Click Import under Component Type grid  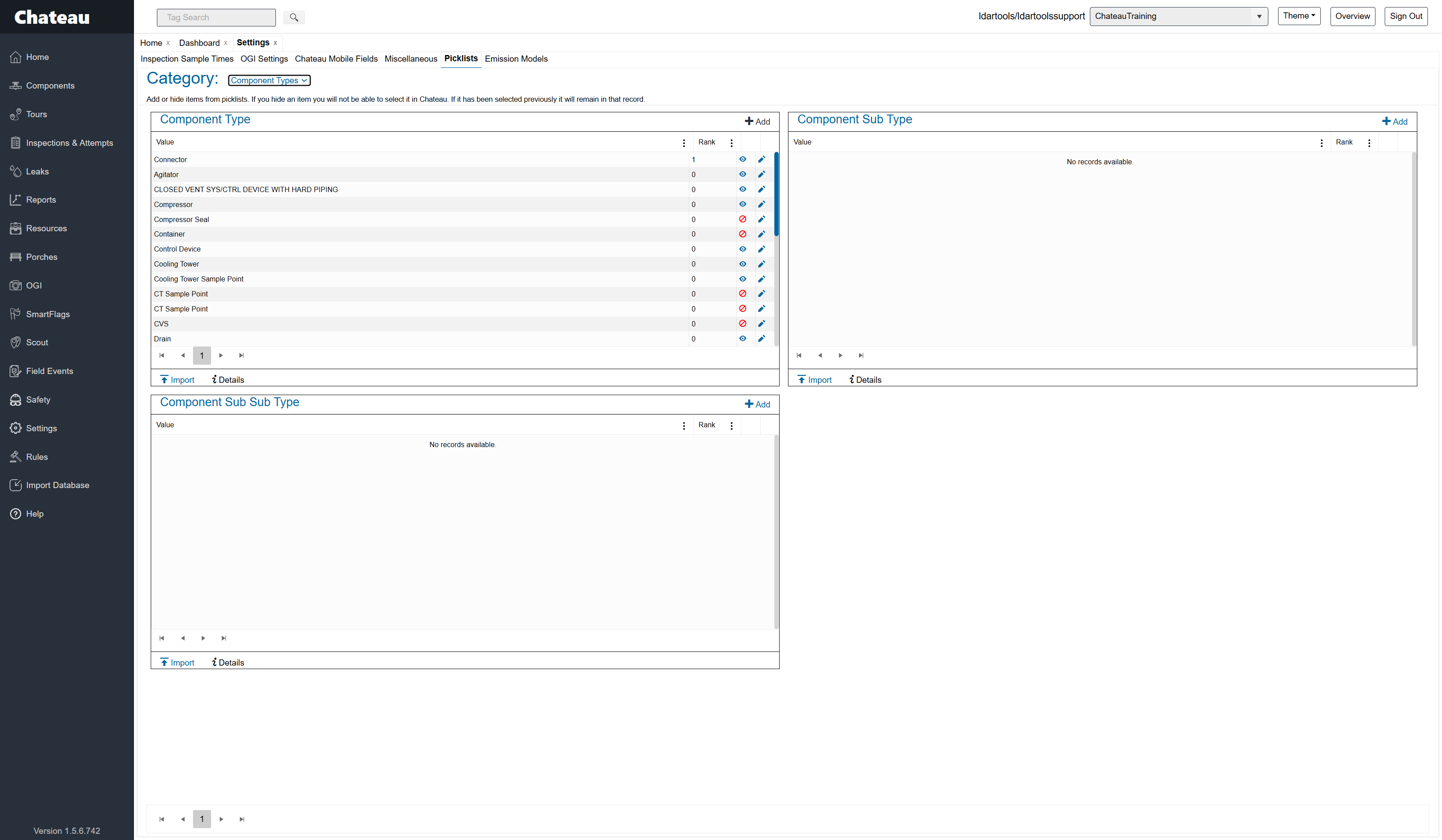[178, 380]
